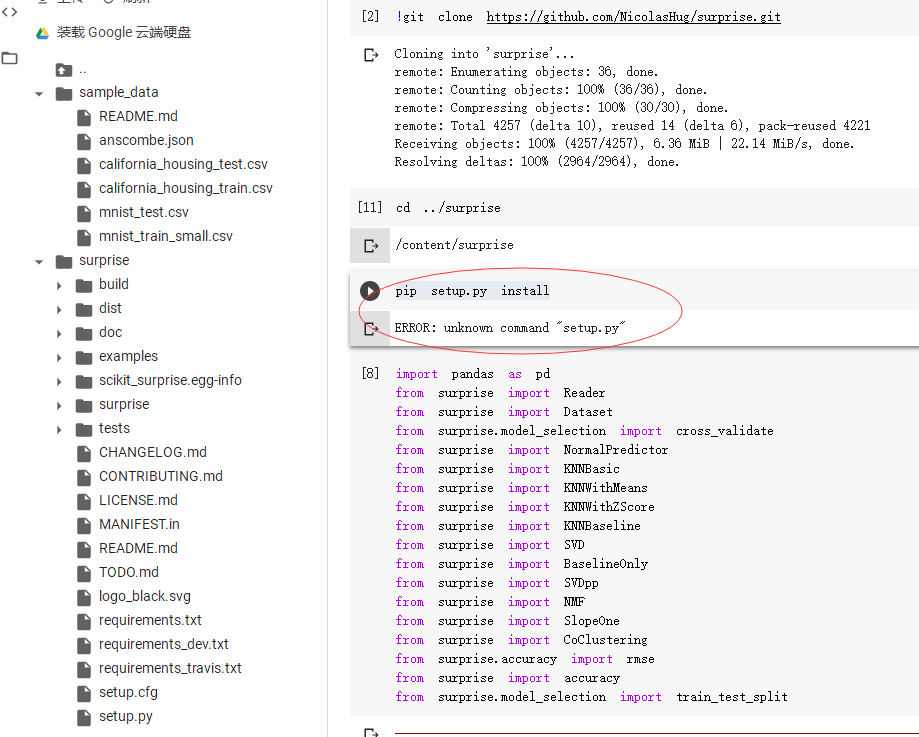Collapse the top-level surprise folder
Screen dimensions: 919x737
pos(39,262)
